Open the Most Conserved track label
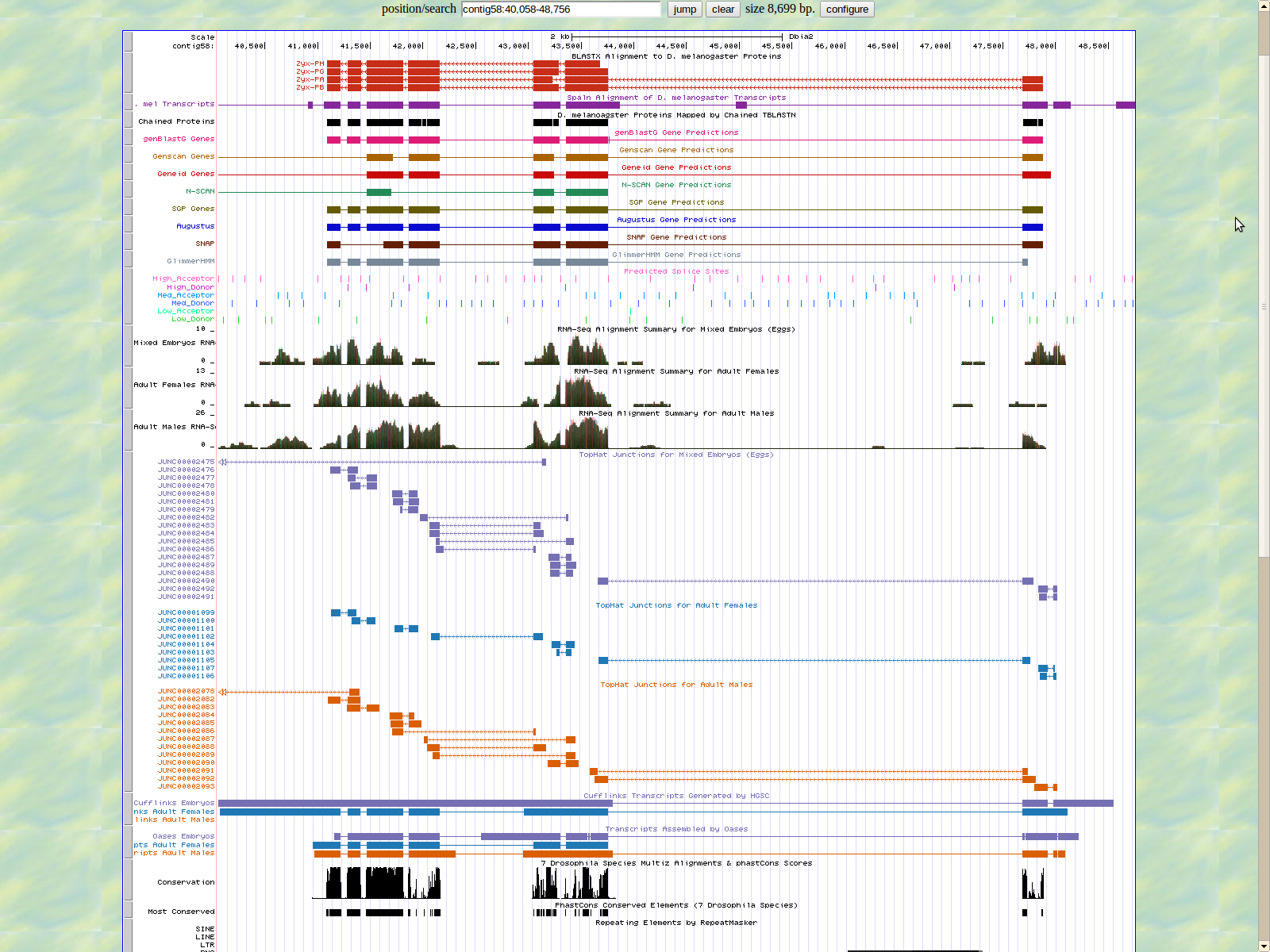The image size is (1270, 952). coord(181,912)
